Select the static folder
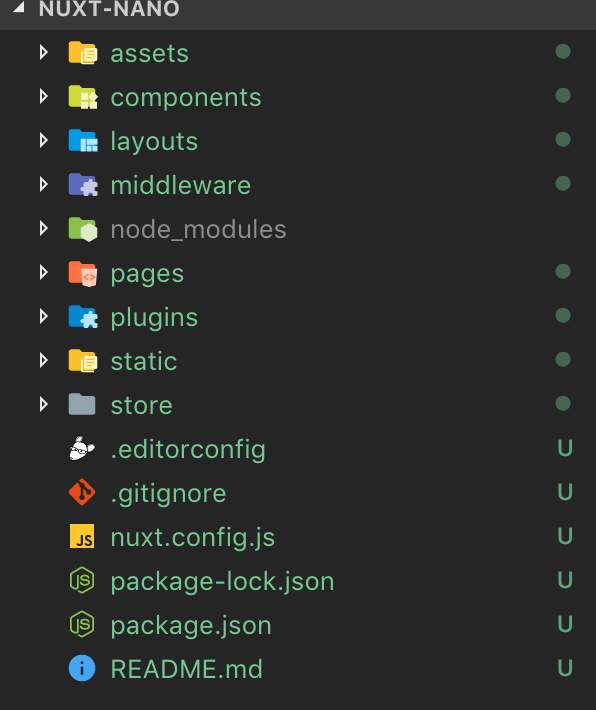This screenshot has height=710, width=596. tap(298, 360)
